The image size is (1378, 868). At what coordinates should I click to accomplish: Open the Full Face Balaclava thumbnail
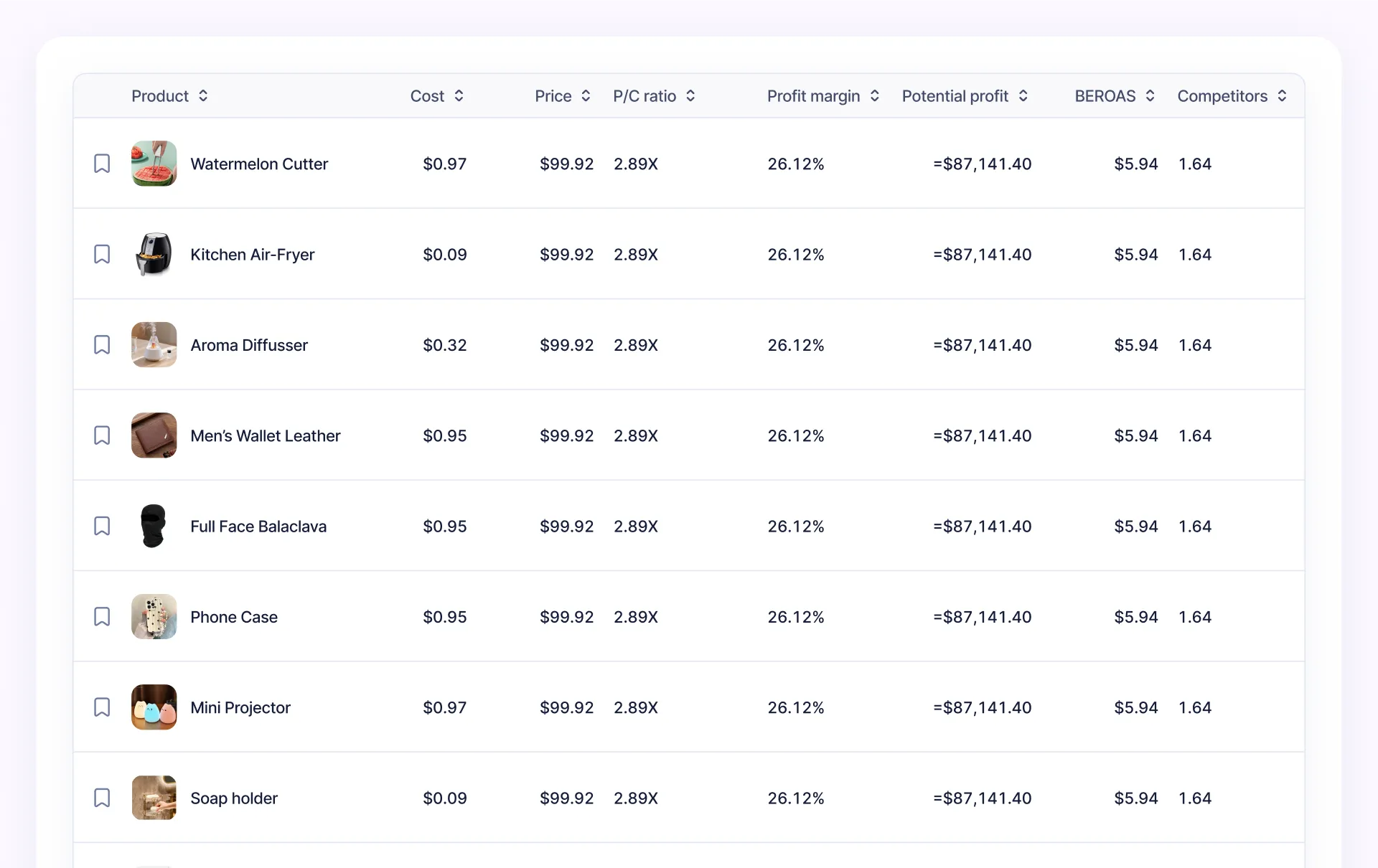pyautogui.click(x=154, y=526)
